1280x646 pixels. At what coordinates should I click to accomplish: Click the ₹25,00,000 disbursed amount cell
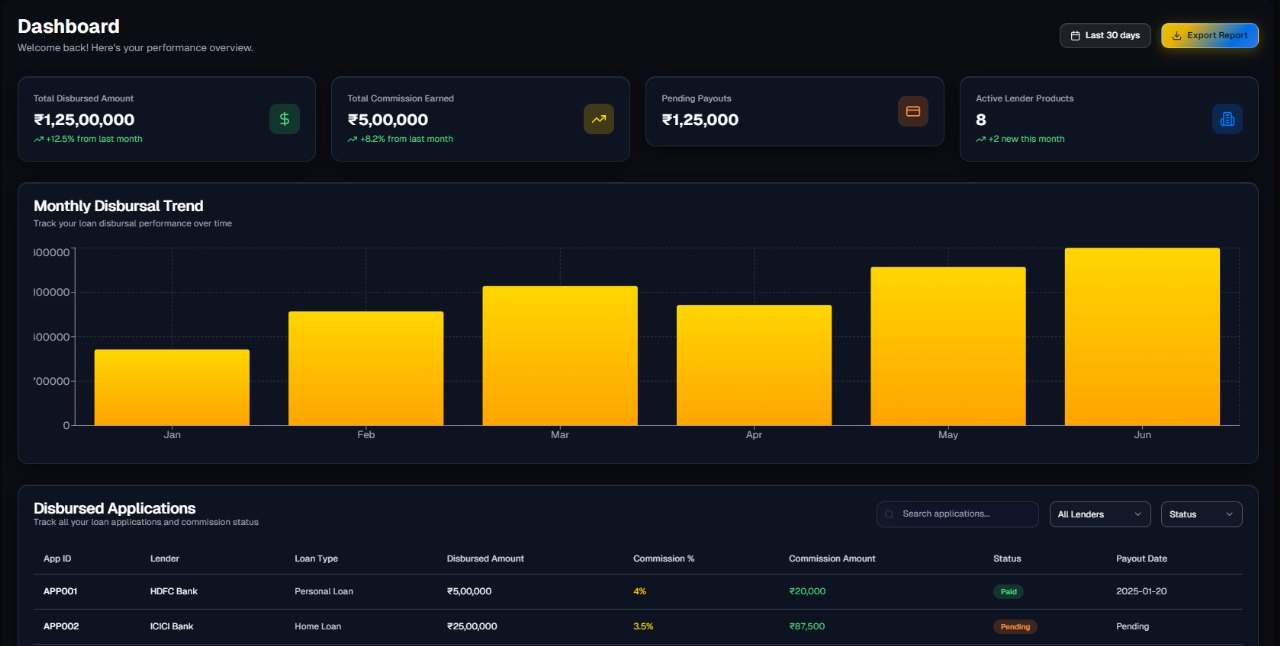click(472, 626)
